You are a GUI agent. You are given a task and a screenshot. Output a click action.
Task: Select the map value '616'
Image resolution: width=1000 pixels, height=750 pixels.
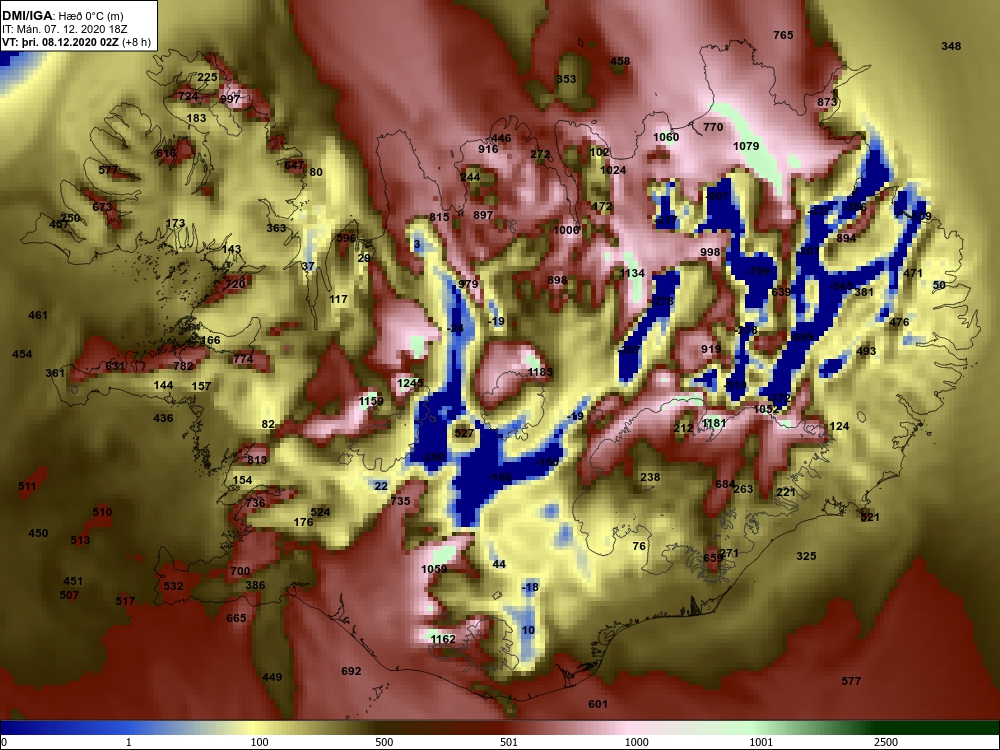pos(166,153)
